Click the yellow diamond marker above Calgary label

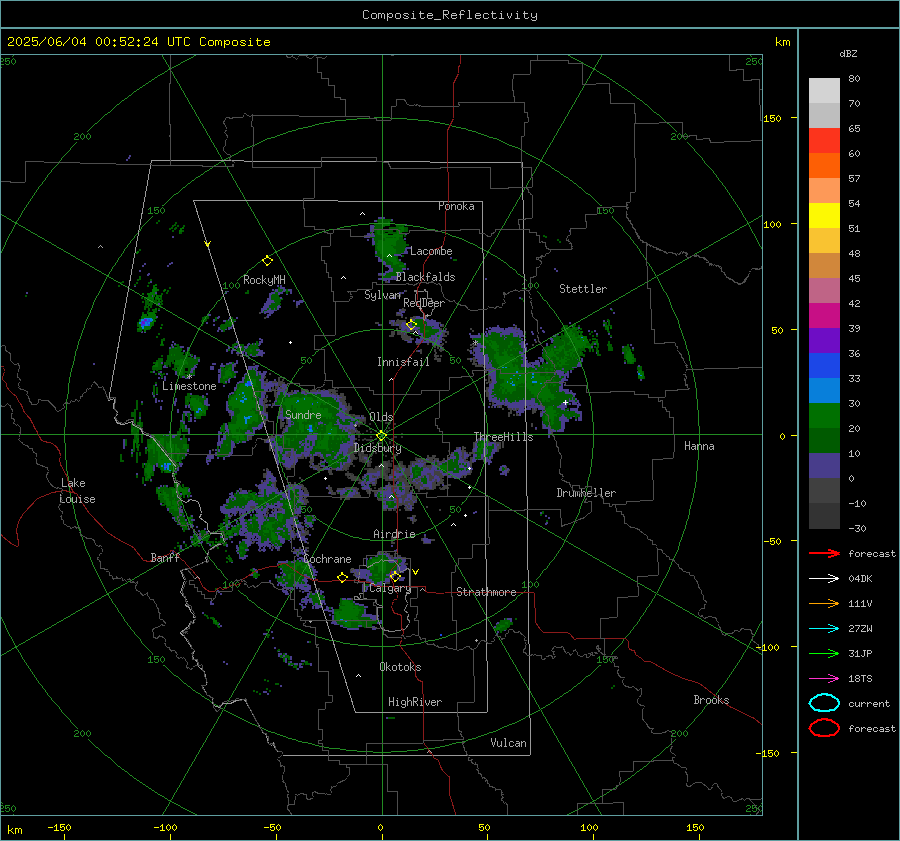(x=395, y=576)
